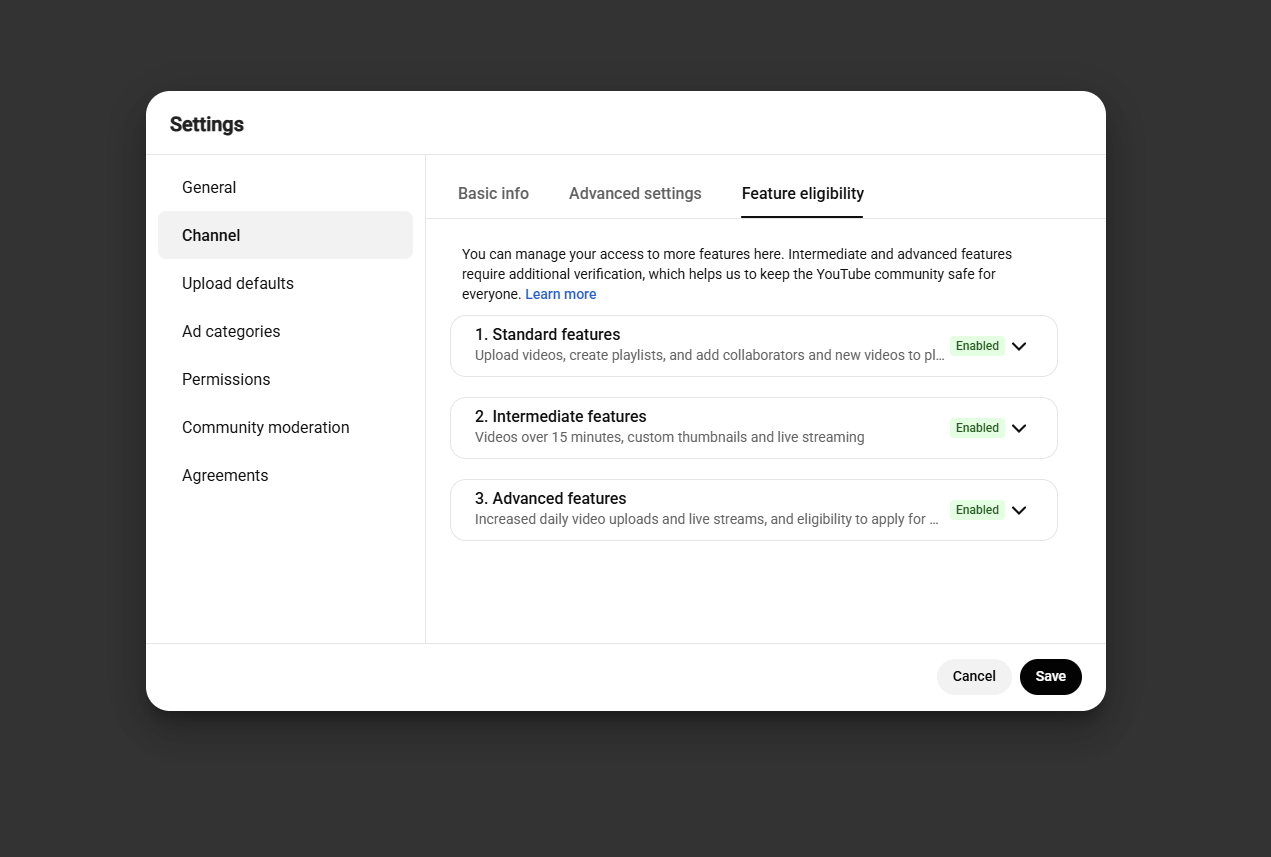Select the Feature eligibility tab
This screenshot has height=857, width=1271.
pos(802,193)
